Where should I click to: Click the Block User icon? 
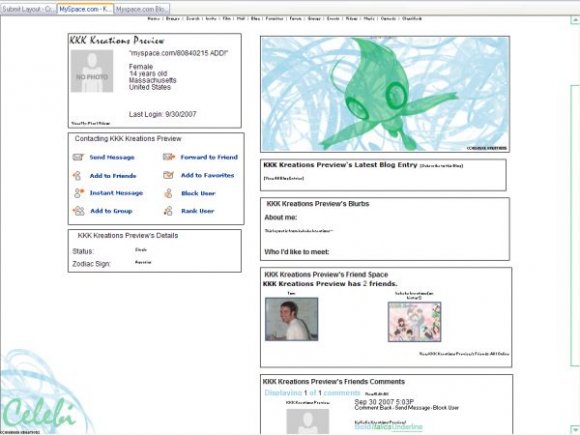click(168, 193)
